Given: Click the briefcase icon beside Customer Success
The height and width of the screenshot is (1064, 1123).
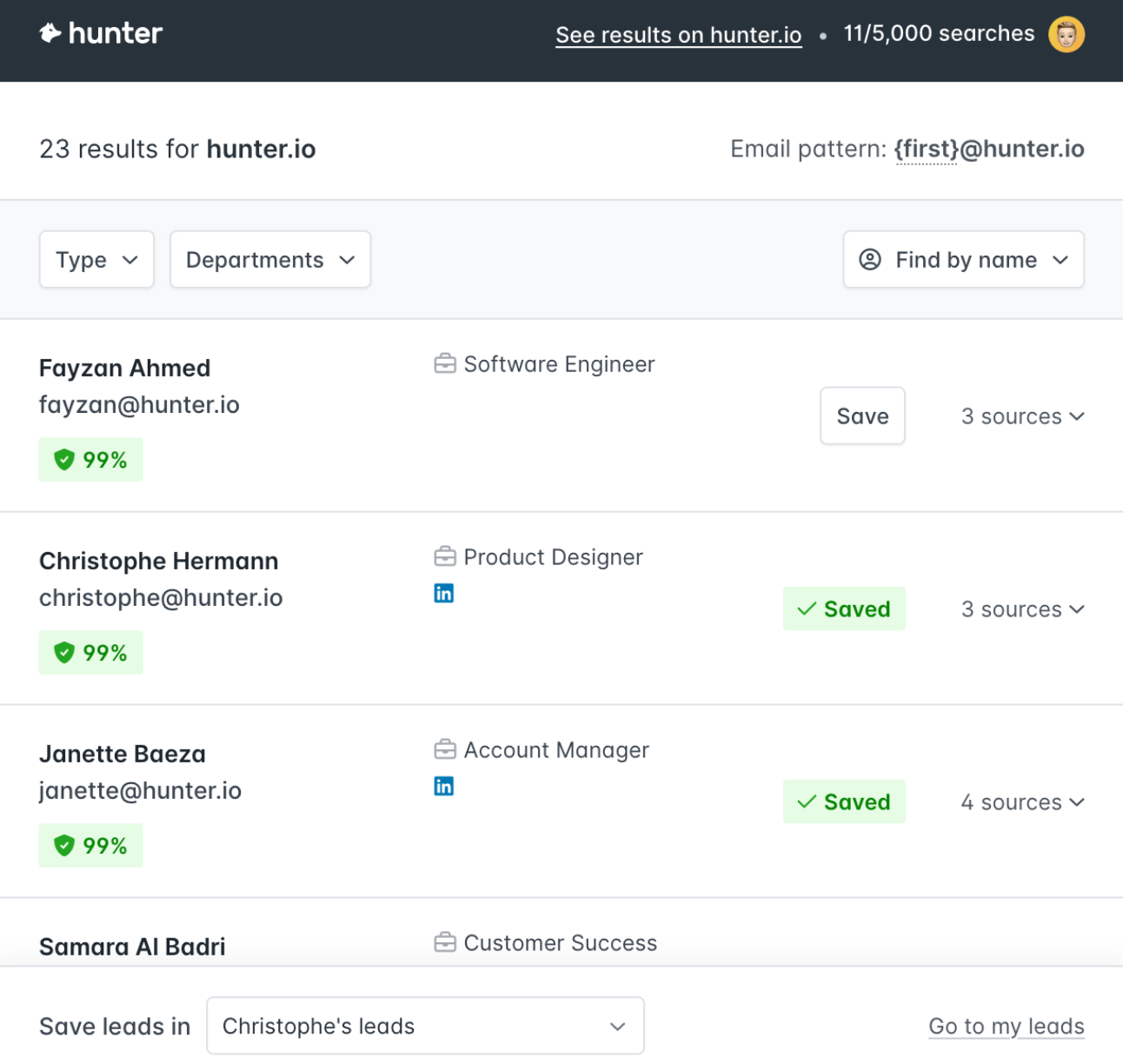Looking at the screenshot, I should pyautogui.click(x=445, y=942).
